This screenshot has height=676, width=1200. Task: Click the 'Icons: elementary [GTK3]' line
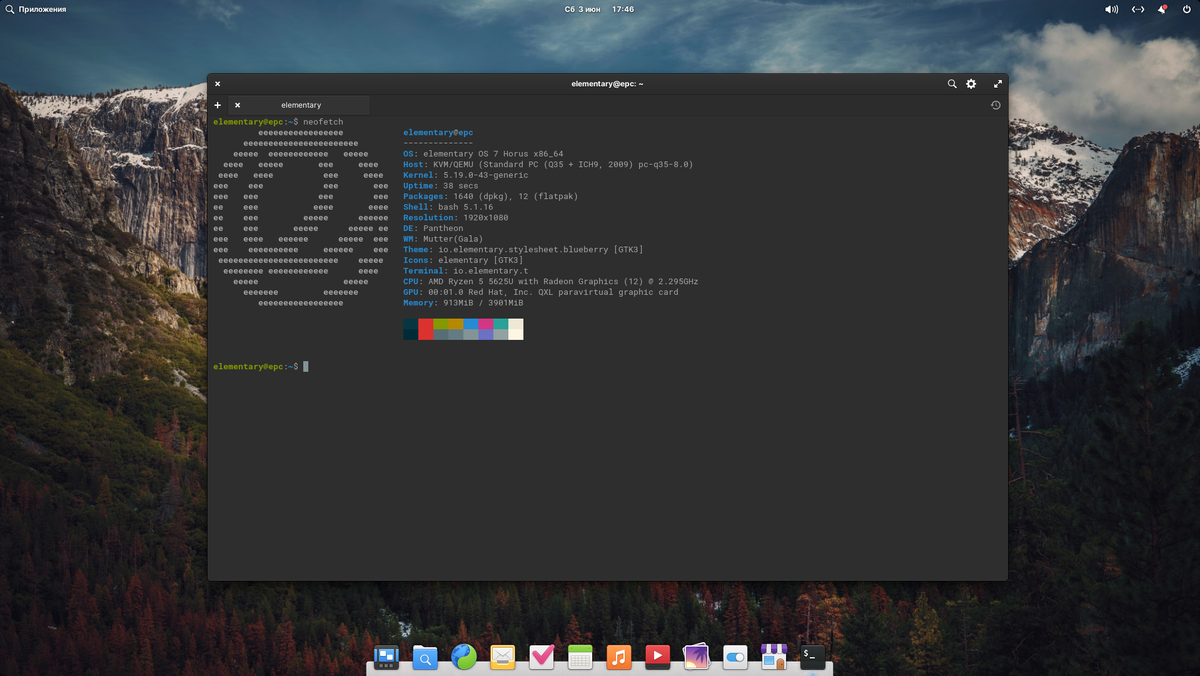pos(463,260)
